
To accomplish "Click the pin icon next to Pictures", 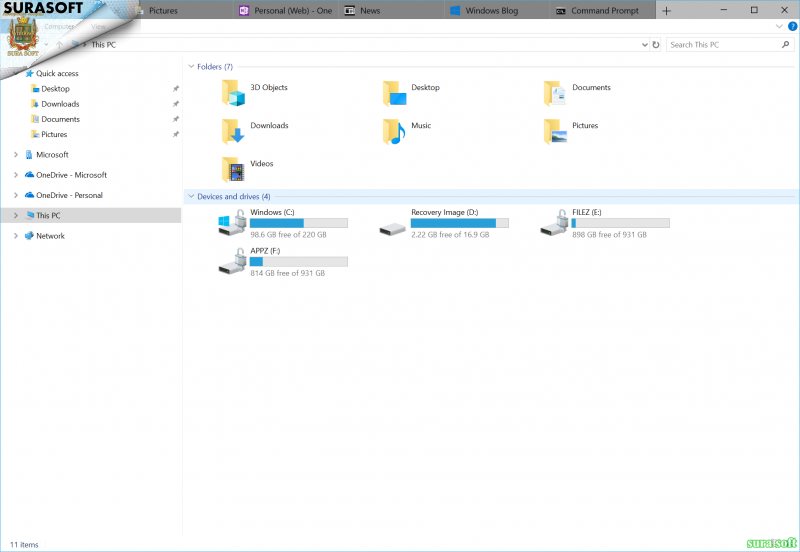I will click(176, 135).
